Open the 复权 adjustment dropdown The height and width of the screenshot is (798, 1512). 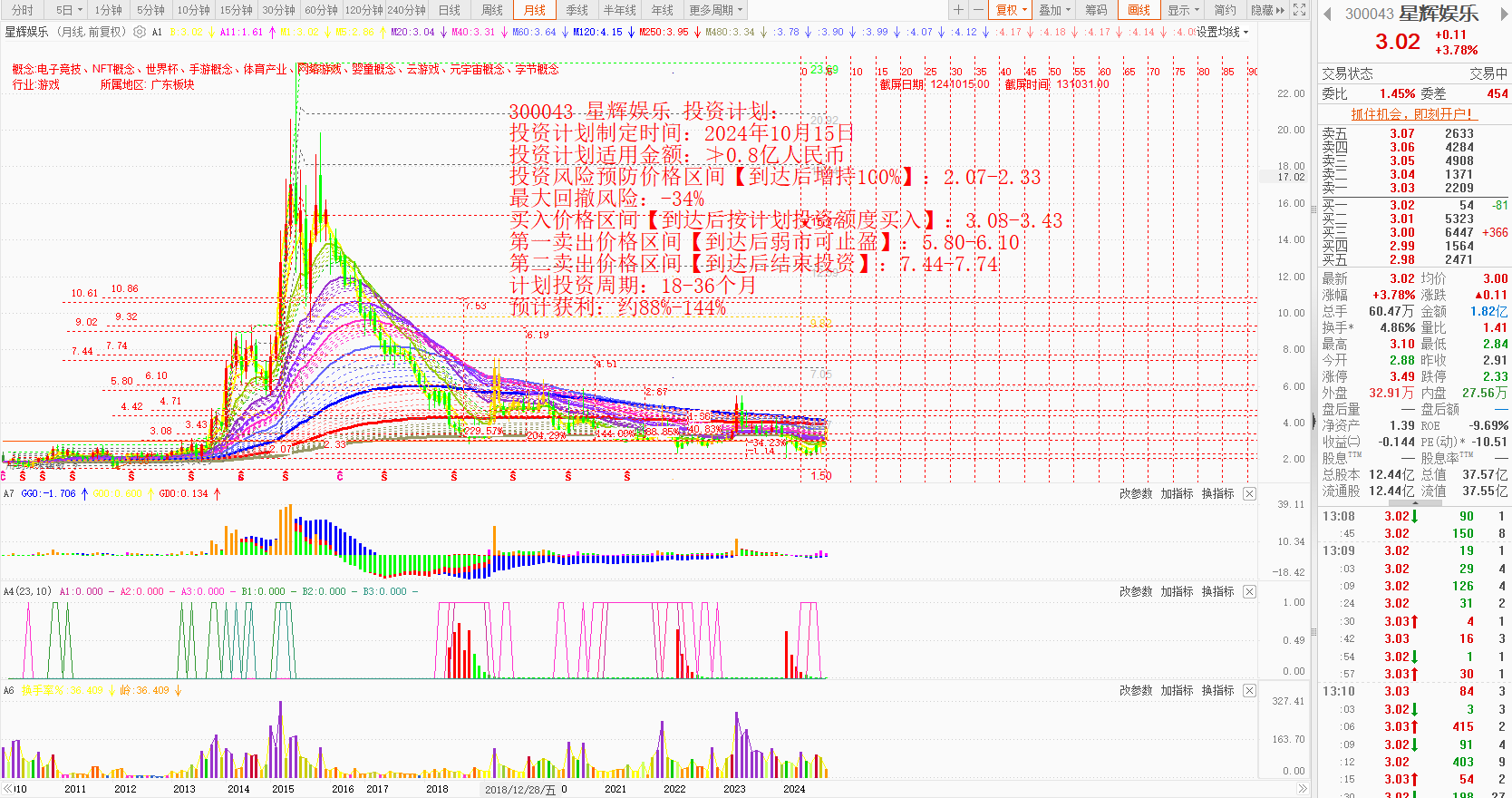pyautogui.click(x=1012, y=10)
